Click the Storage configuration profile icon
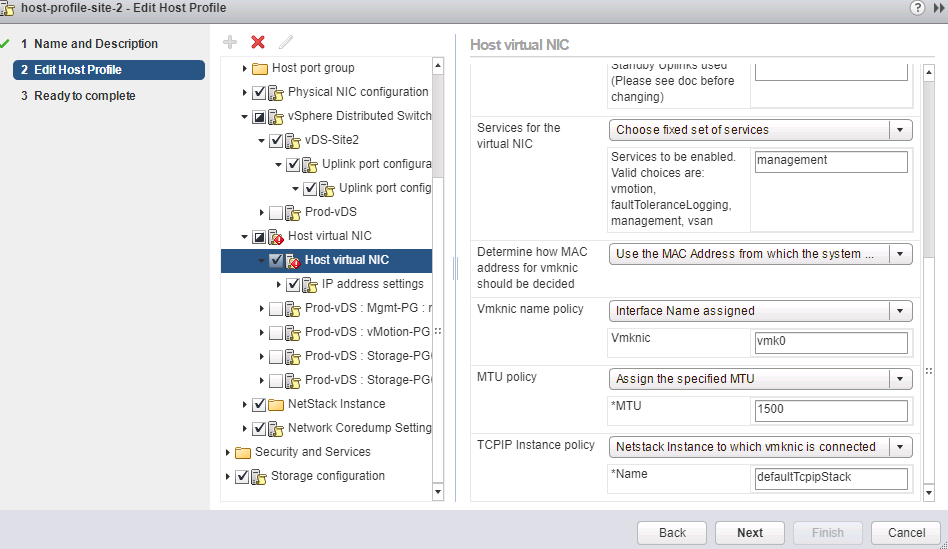The image size is (948, 549). click(259, 477)
